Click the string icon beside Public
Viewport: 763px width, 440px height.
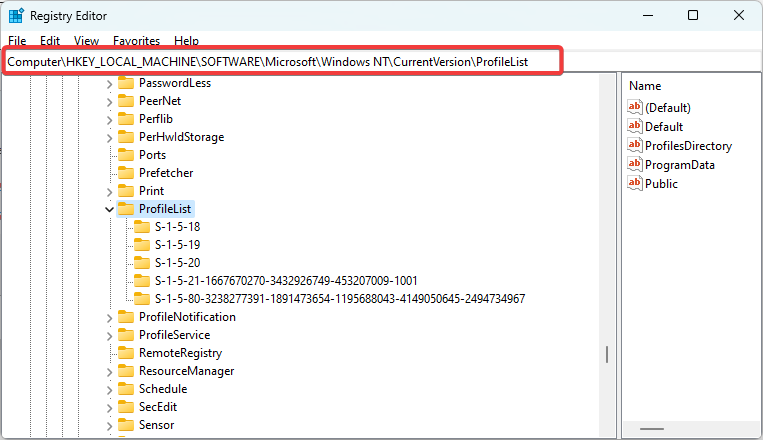(635, 183)
